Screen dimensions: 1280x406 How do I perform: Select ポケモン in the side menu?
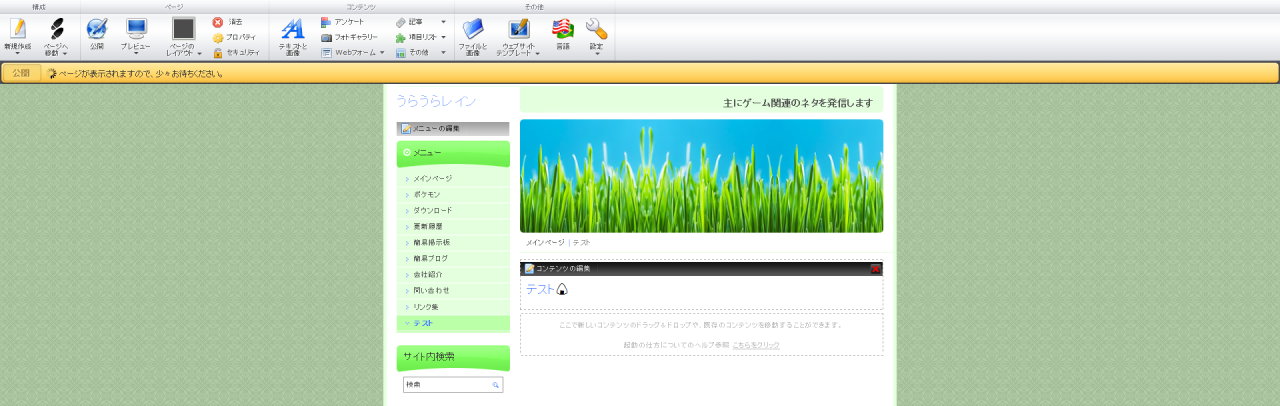pyautogui.click(x=426, y=194)
